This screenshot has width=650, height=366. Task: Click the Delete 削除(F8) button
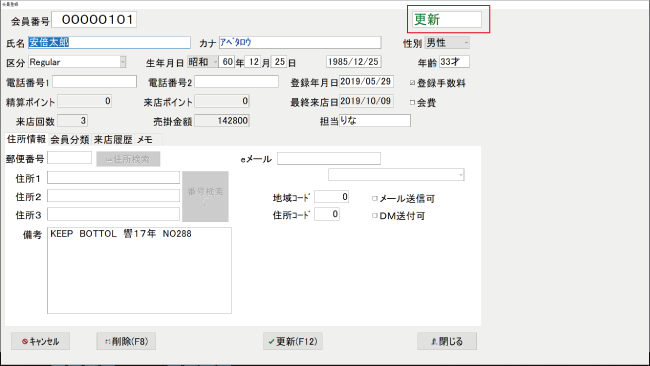click(126, 341)
